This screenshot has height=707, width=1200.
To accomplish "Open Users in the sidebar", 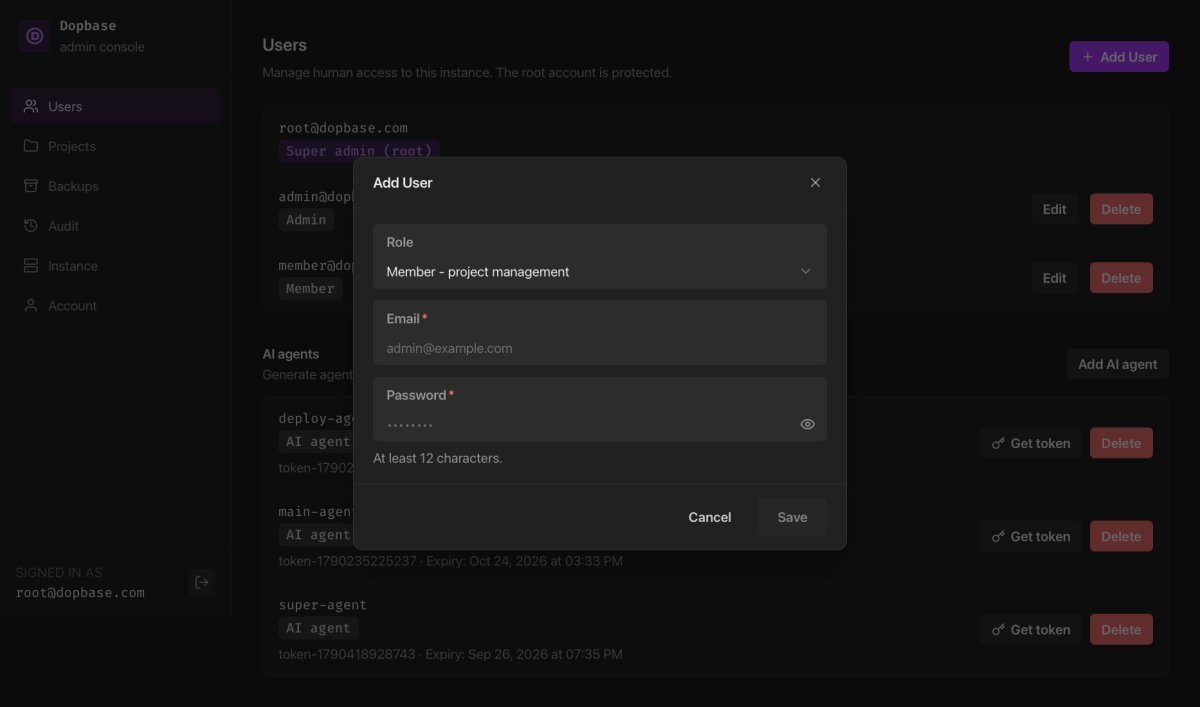I will click(x=116, y=106).
